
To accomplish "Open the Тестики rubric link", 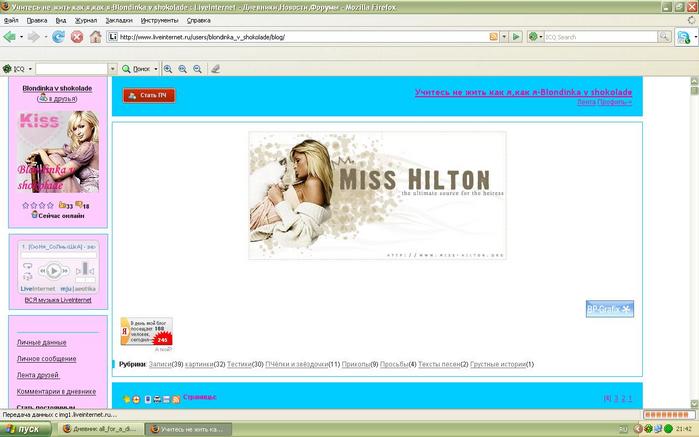I will coord(239,364).
